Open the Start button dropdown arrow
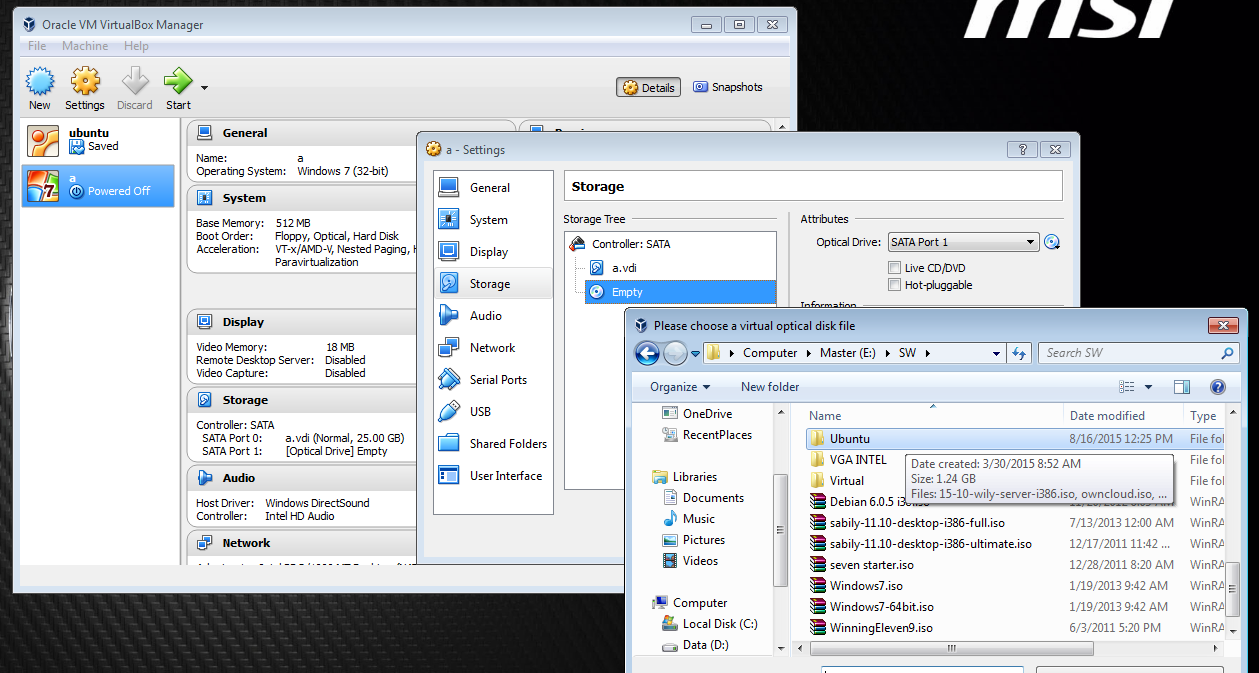1259x673 pixels. pyautogui.click(x=204, y=88)
